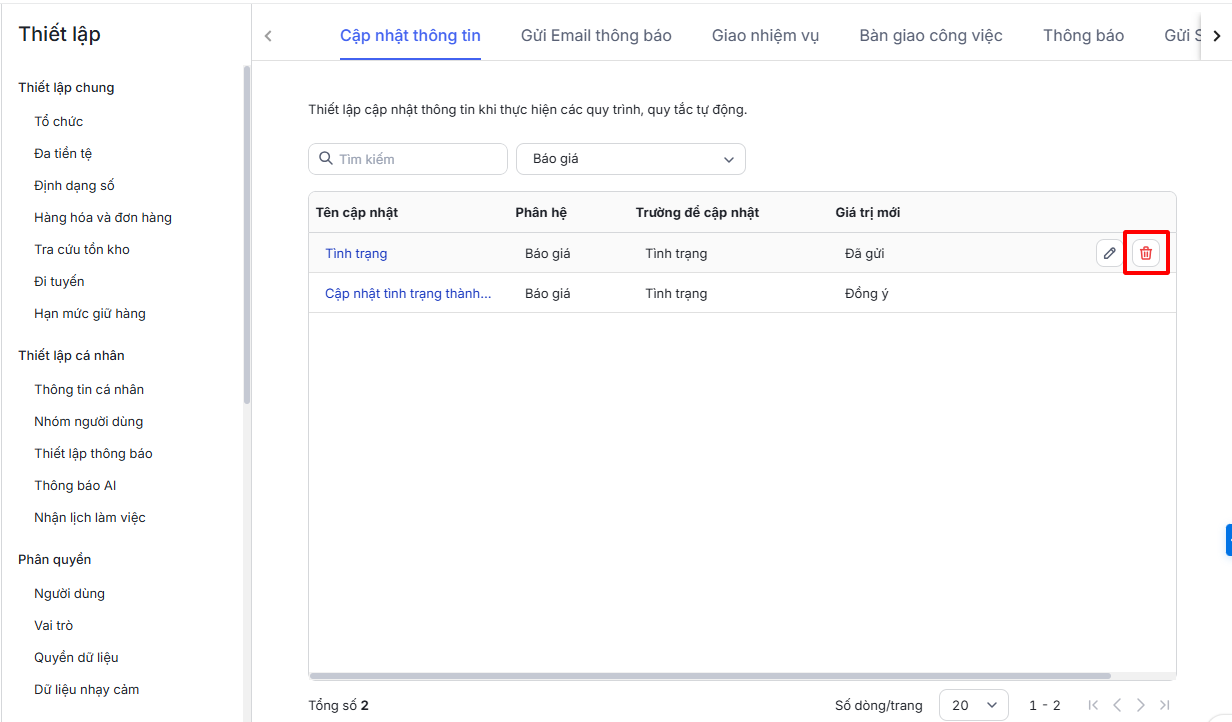Go to last page pagination icon
The image size is (1232, 722).
[1164, 705]
